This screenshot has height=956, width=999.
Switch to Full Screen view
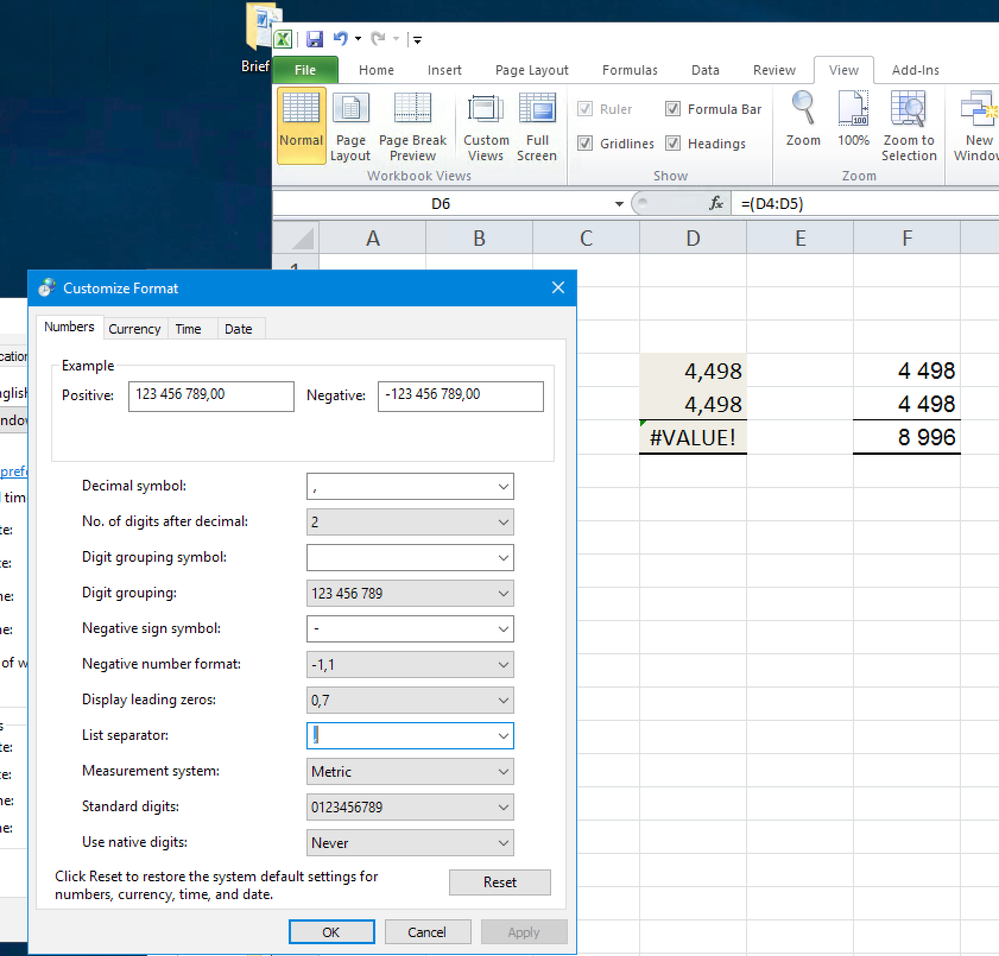click(536, 127)
